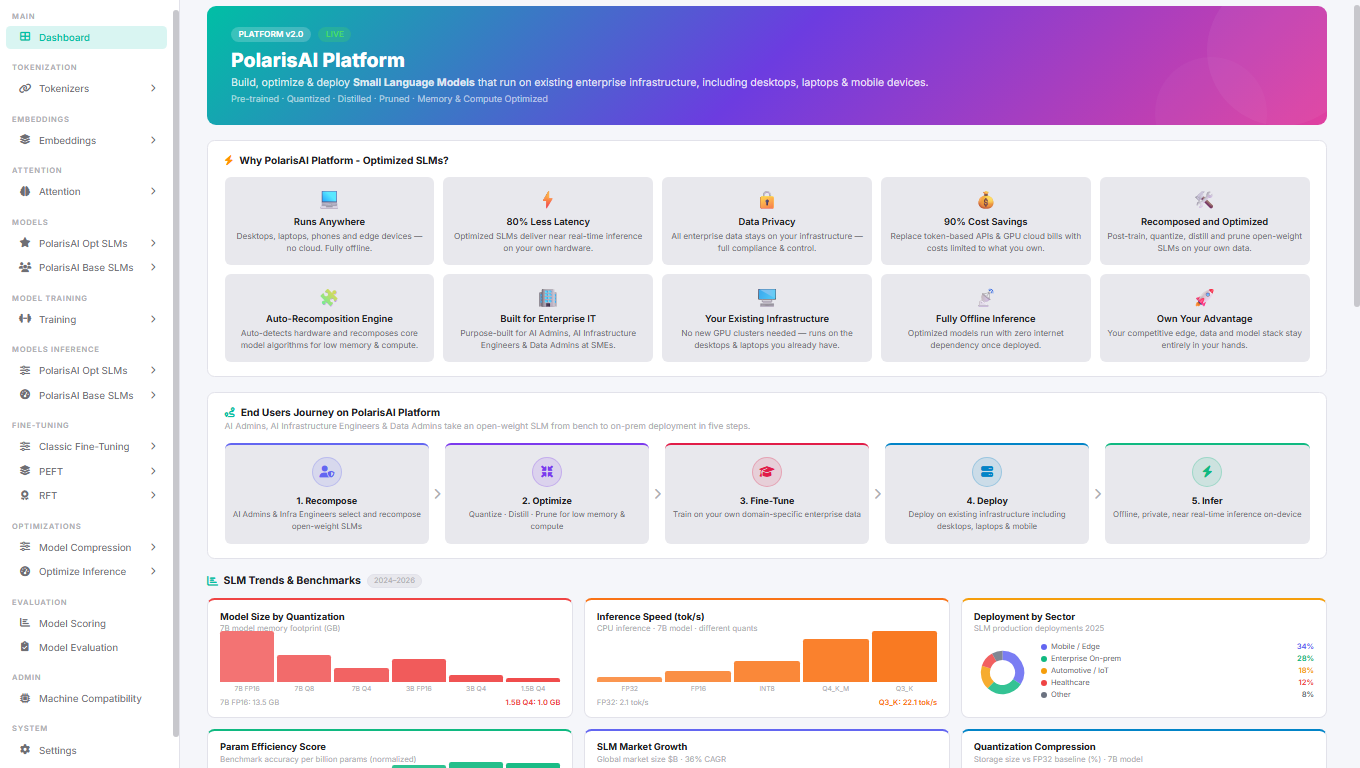Click the Infer lightning bolt icon
The width and height of the screenshot is (1360, 768).
(x=1207, y=472)
